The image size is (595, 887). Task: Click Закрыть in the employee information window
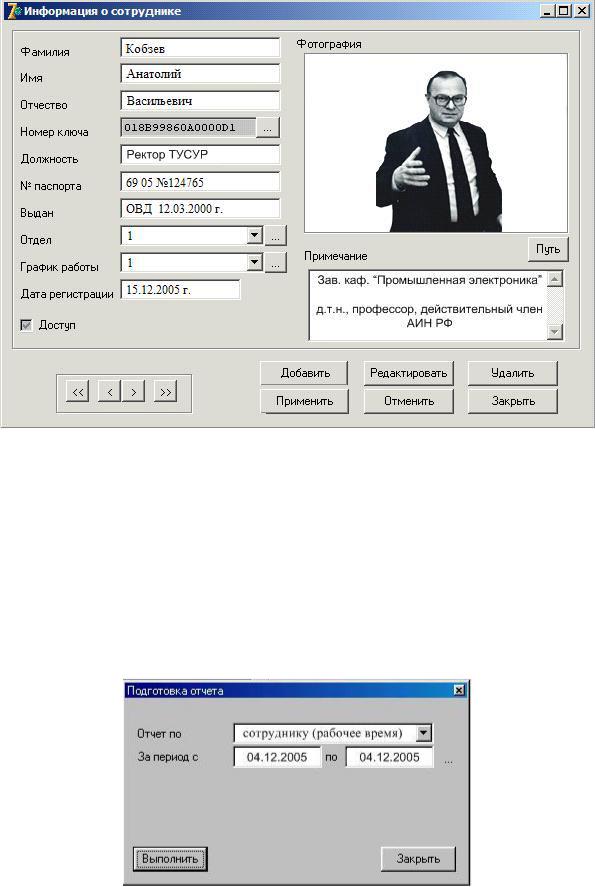point(512,401)
